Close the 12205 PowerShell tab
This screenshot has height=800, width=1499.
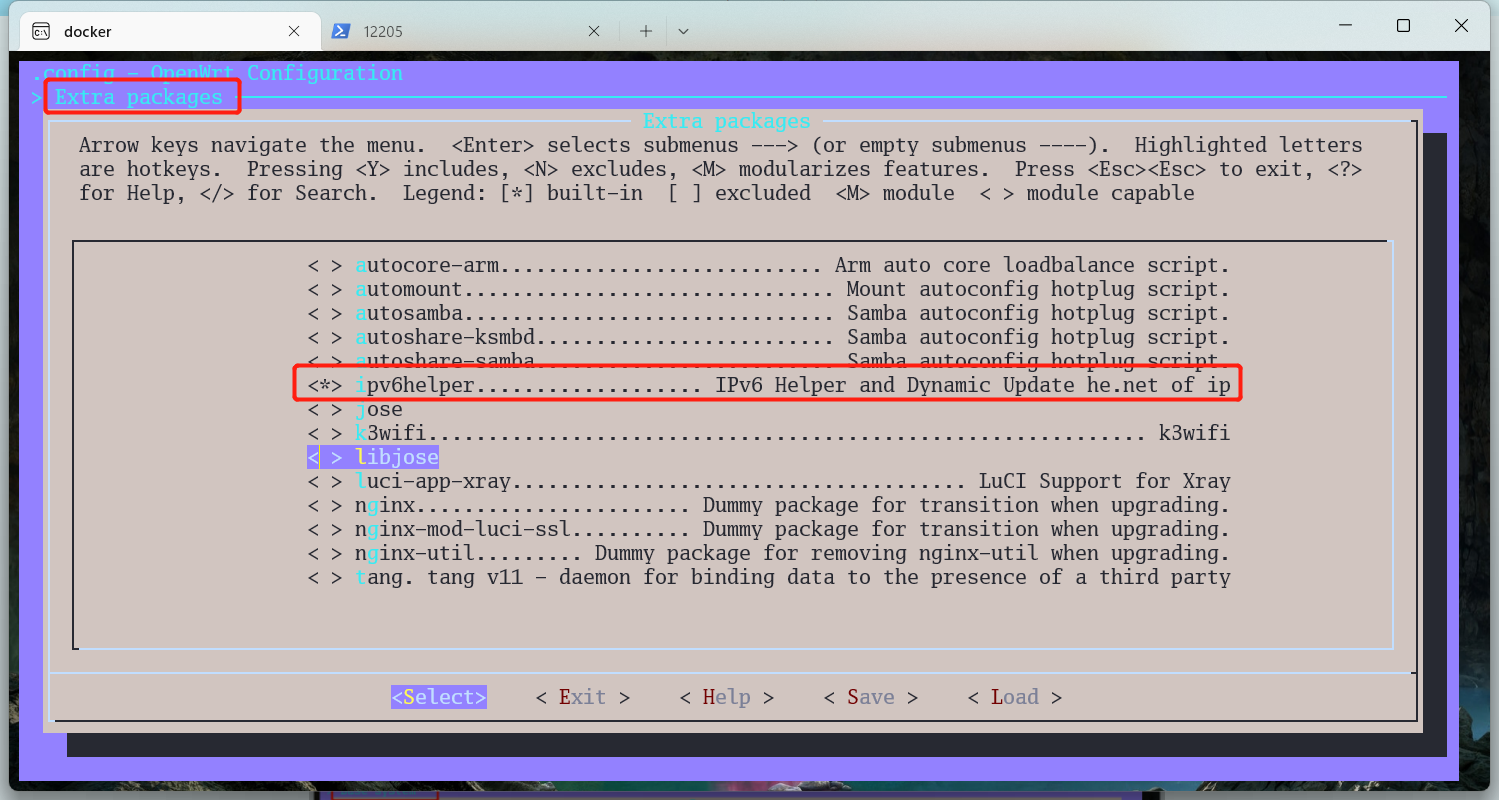click(594, 31)
